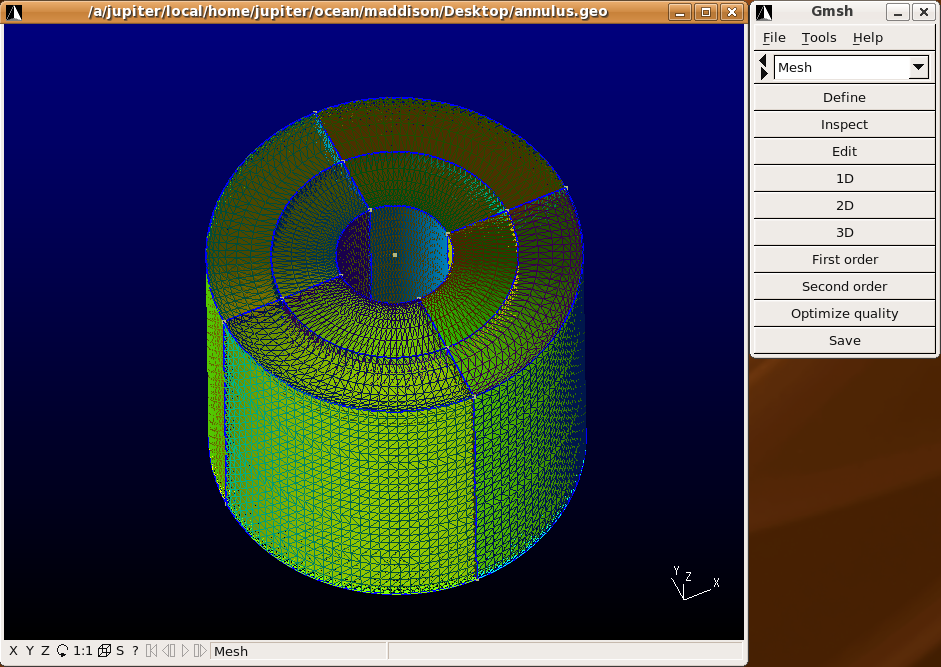Viewport: 941px width, 667px height.
Task: Click the 3D mesh button
Action: pyautogui.click(x=844, y=232)
